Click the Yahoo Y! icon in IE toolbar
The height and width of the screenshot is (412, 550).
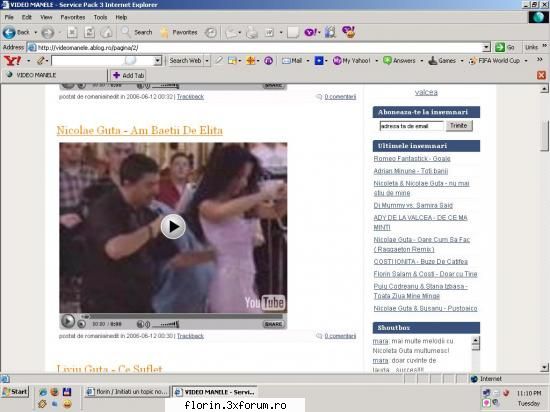coord(310,32)
